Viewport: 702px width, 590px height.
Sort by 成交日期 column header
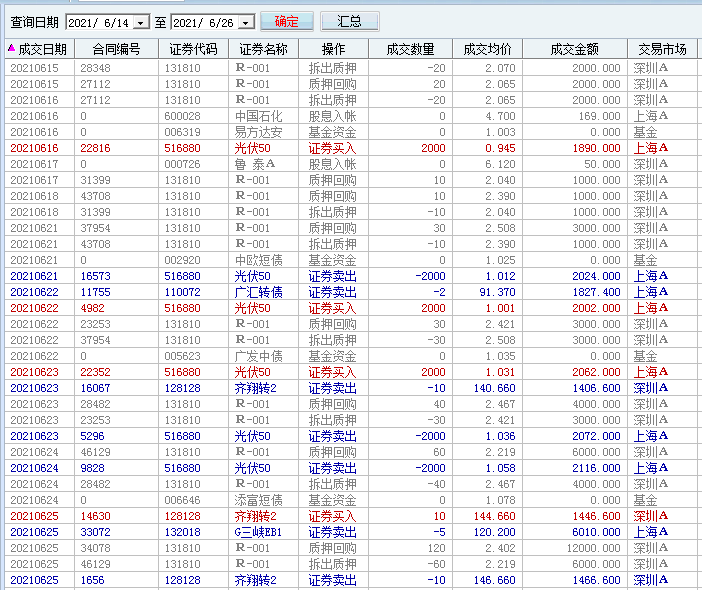tap(38, 49)
